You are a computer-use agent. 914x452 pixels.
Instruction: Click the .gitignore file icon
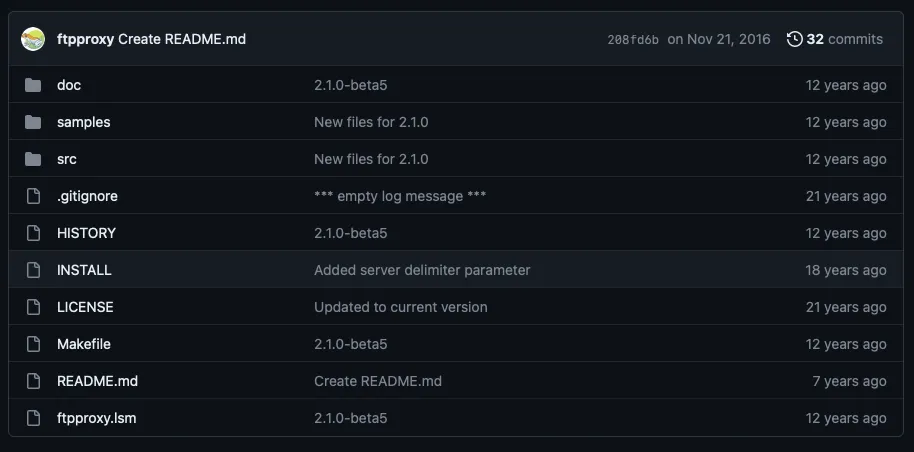[33, 196]
